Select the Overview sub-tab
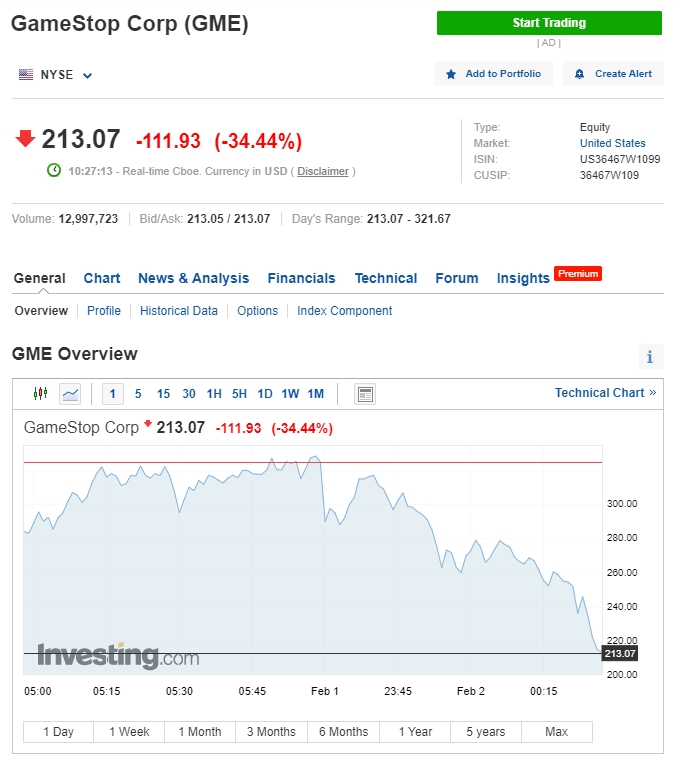 [x=41, y=311]
